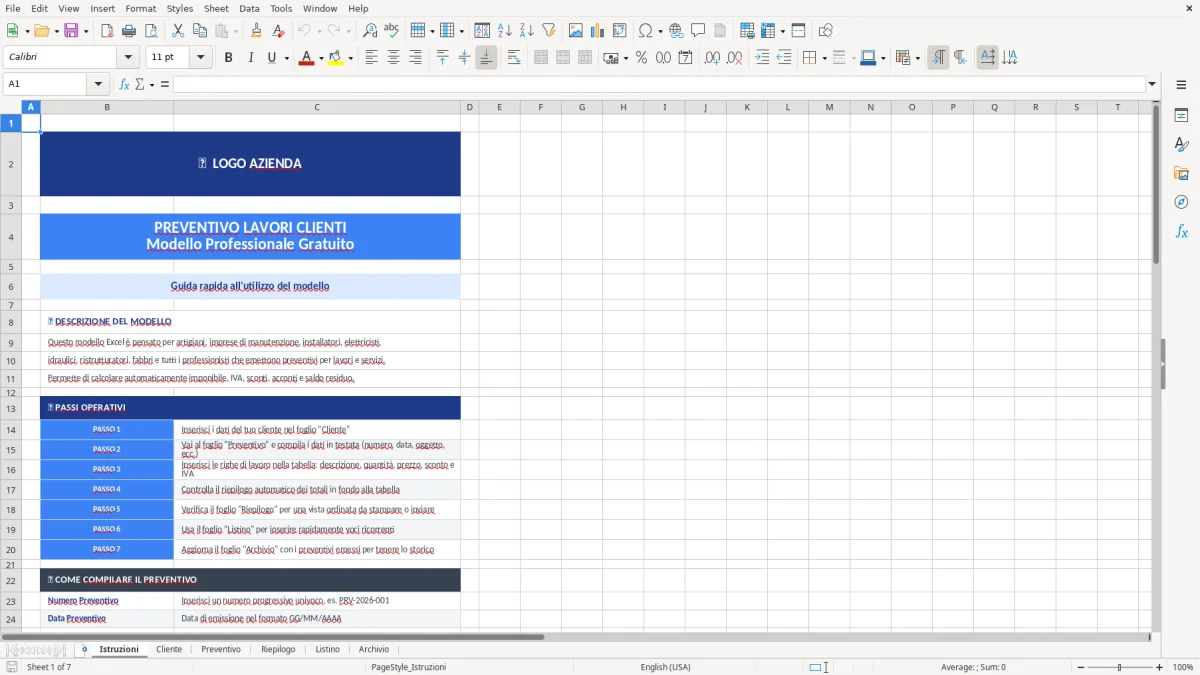This screenshot has height=675, width=1200.
Task: Click the zoom slider in status bar
Action: (x=1119, y=667)
